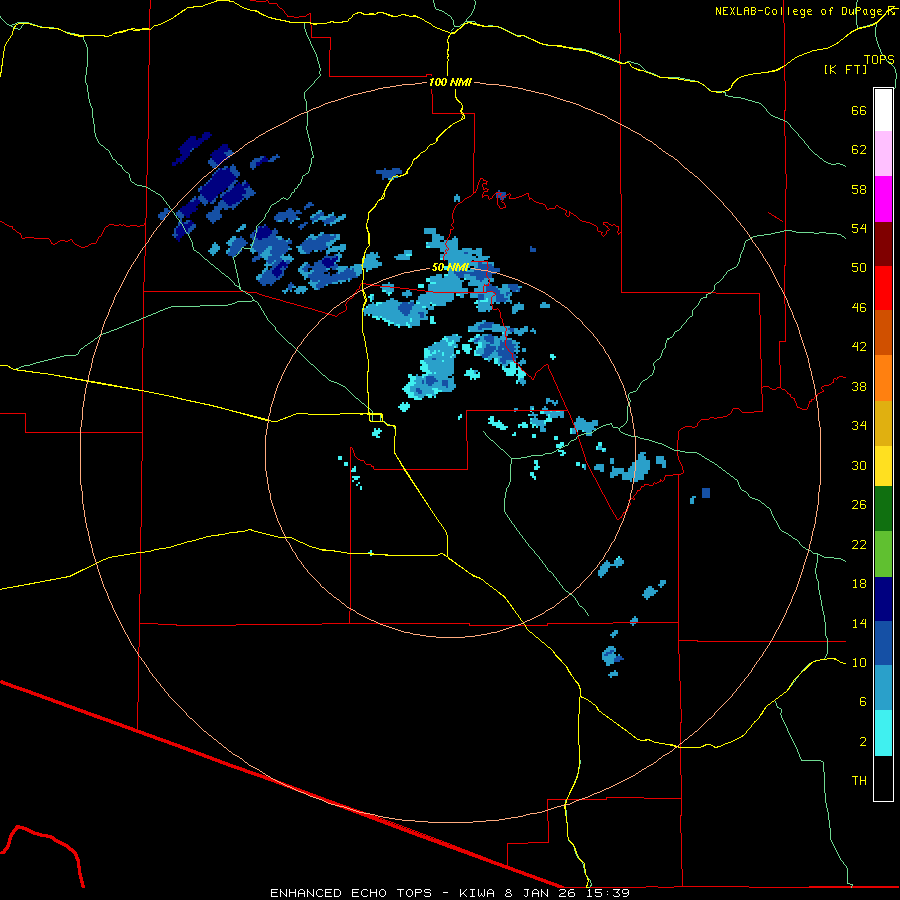Viewport: 900px width, 900px height.
Task: Click the light blue swatch at 6
Action: pyautogui.click(x=883, y=688)
